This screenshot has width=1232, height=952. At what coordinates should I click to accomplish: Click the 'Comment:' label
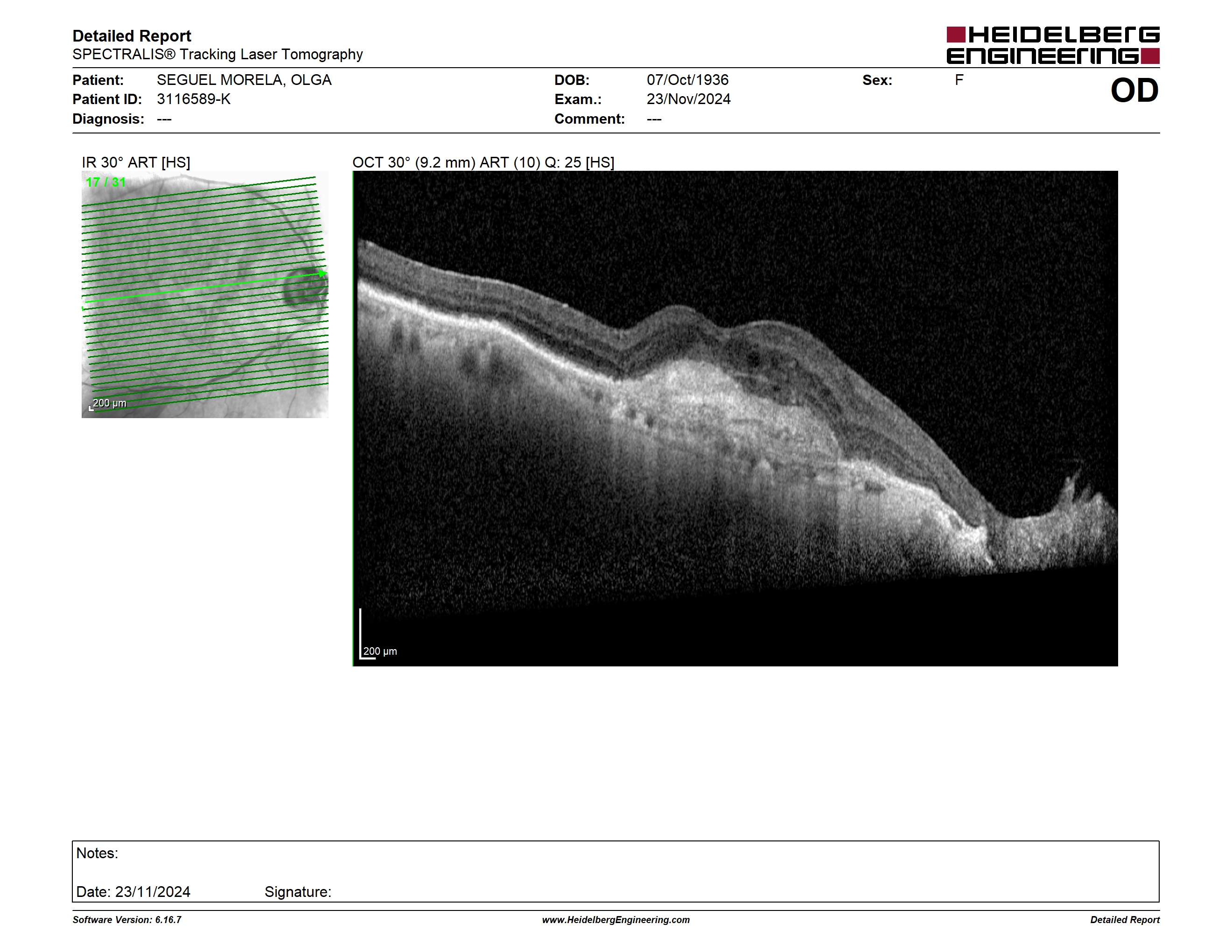point(589,119)
